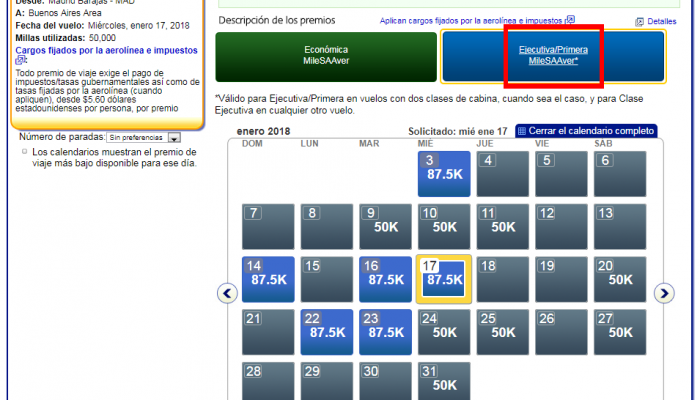Select January 29 calendar cell
This screenshot has width=700, height=400.
click(326, 381)
